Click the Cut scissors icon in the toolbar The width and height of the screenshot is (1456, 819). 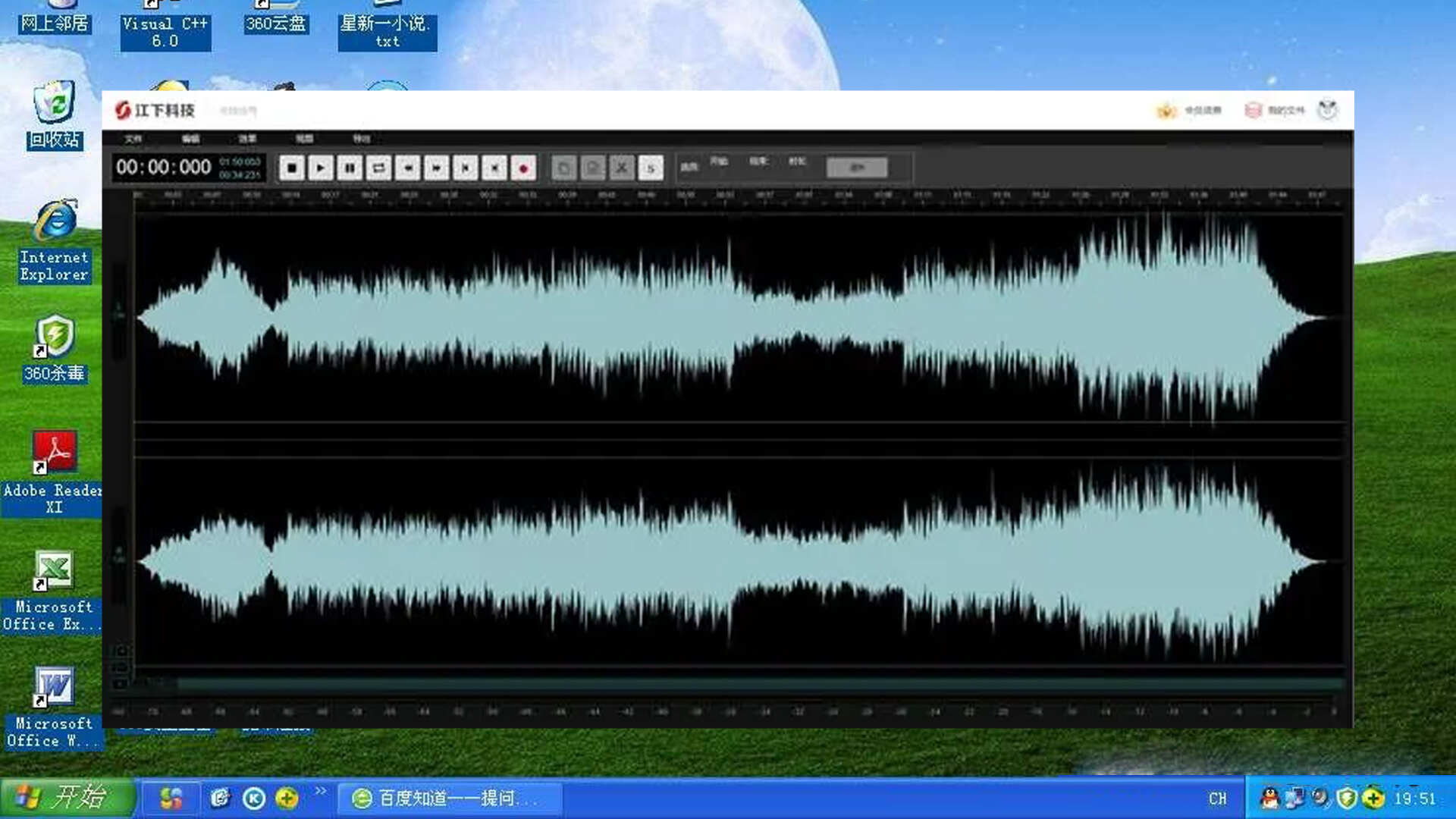[x=621, y=168]
